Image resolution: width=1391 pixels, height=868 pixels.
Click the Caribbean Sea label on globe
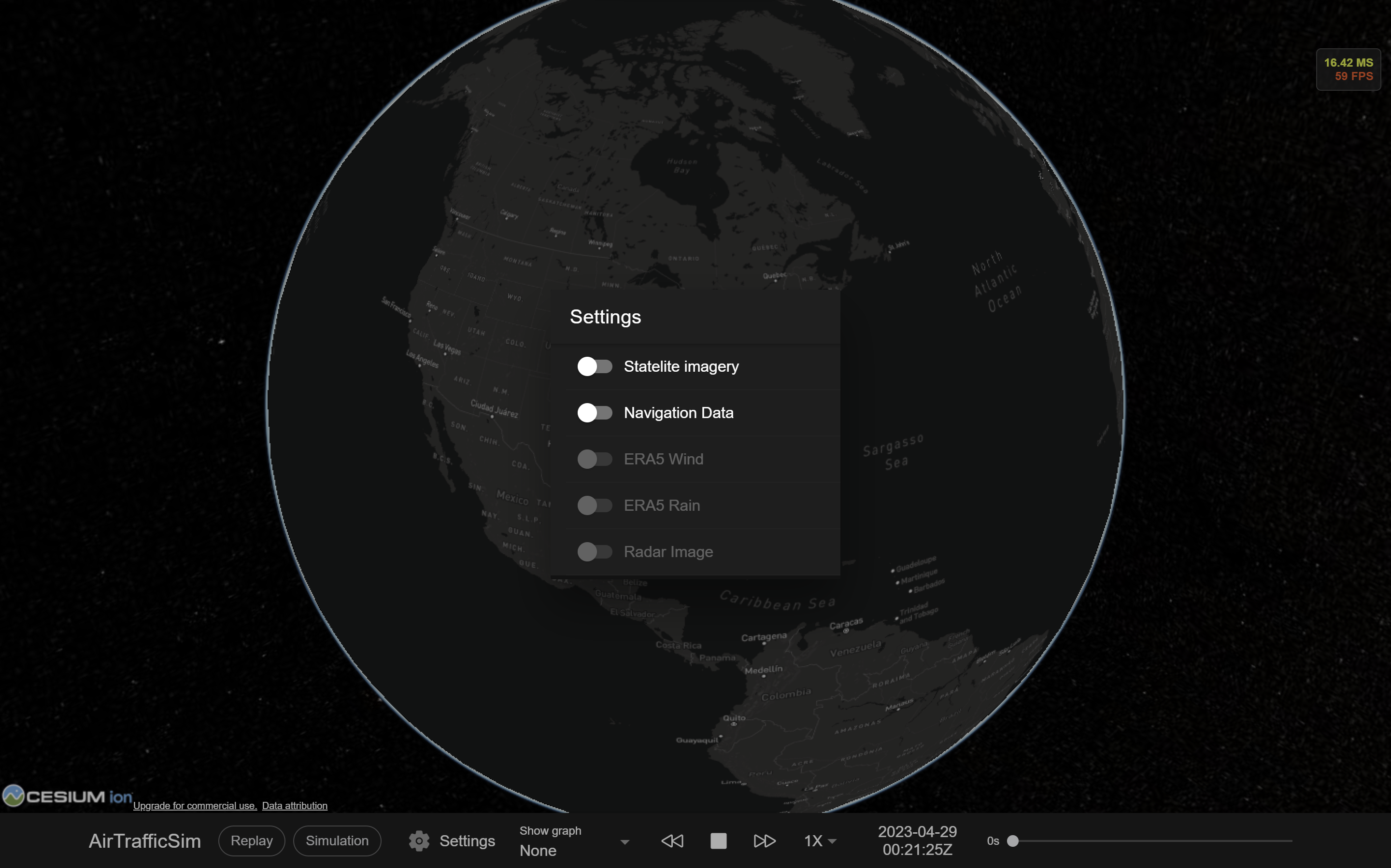tap(778, 601)
